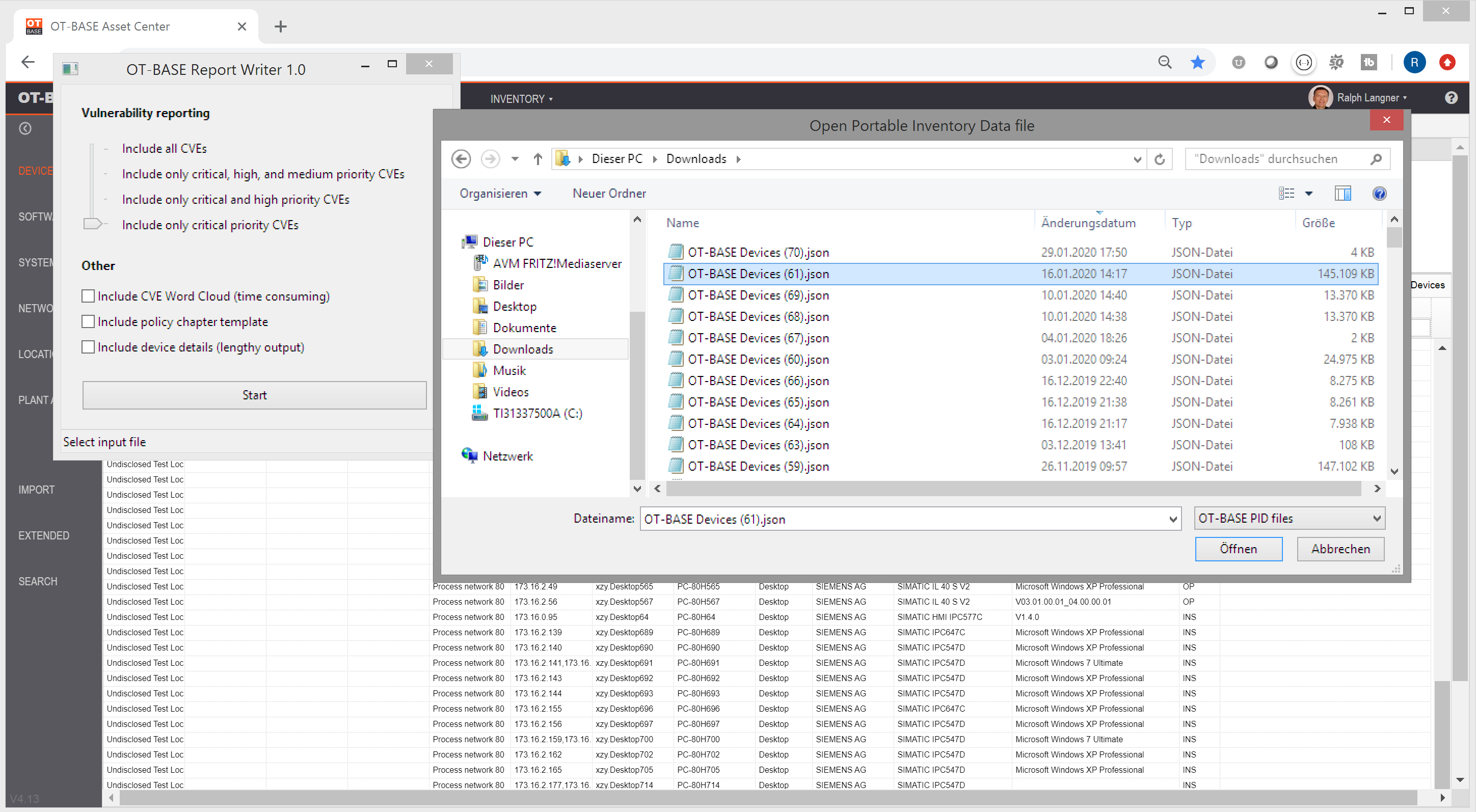Image resolution: width=1476 pixels, height=812 pixels.
Task: Click the back arrow in the file dialog
Action: coord(461,159)
